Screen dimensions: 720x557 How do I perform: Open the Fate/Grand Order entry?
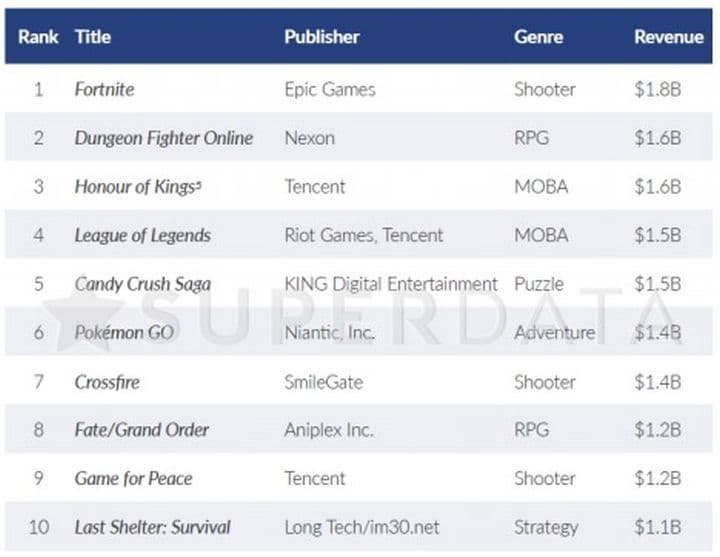141,430
